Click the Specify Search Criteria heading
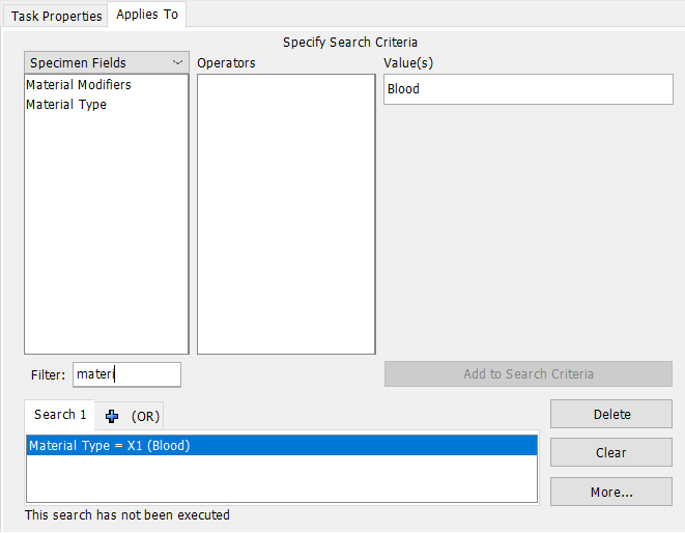Viewport: 685px width, 533px height. tap(350, 42)
